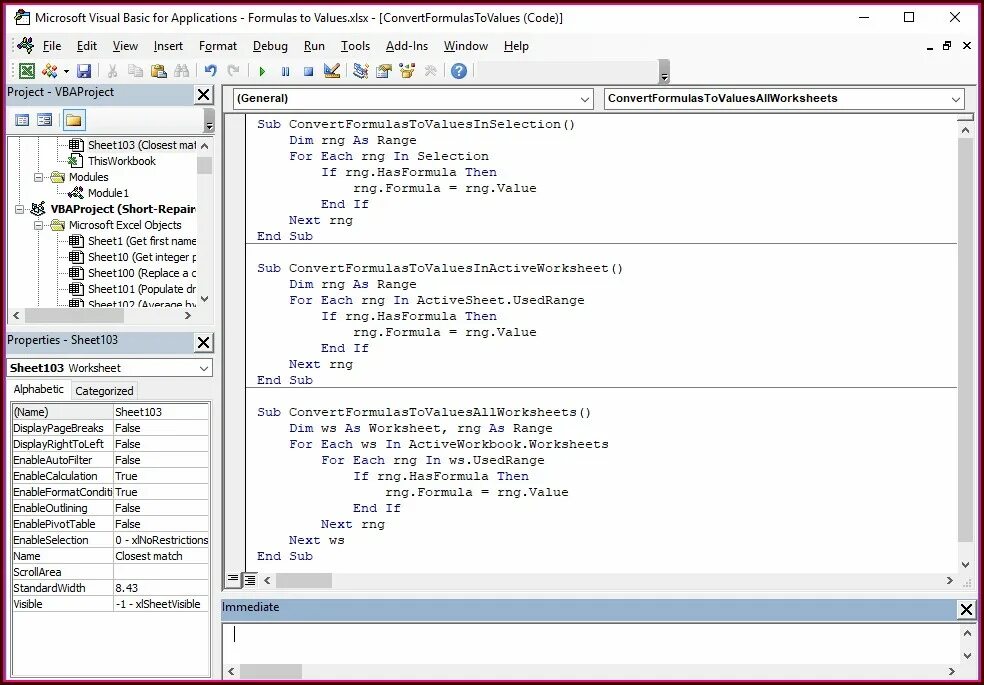
Task: Toggle Design Mode with ruler icon
Action: pos(331,71)
